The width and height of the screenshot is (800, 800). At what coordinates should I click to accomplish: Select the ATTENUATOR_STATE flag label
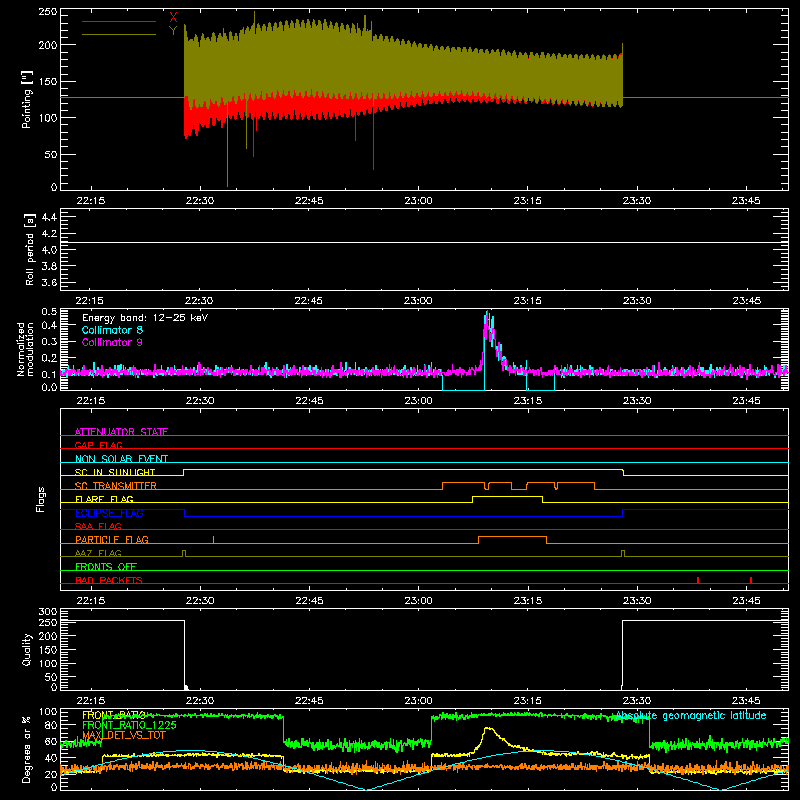pos(121,432)
